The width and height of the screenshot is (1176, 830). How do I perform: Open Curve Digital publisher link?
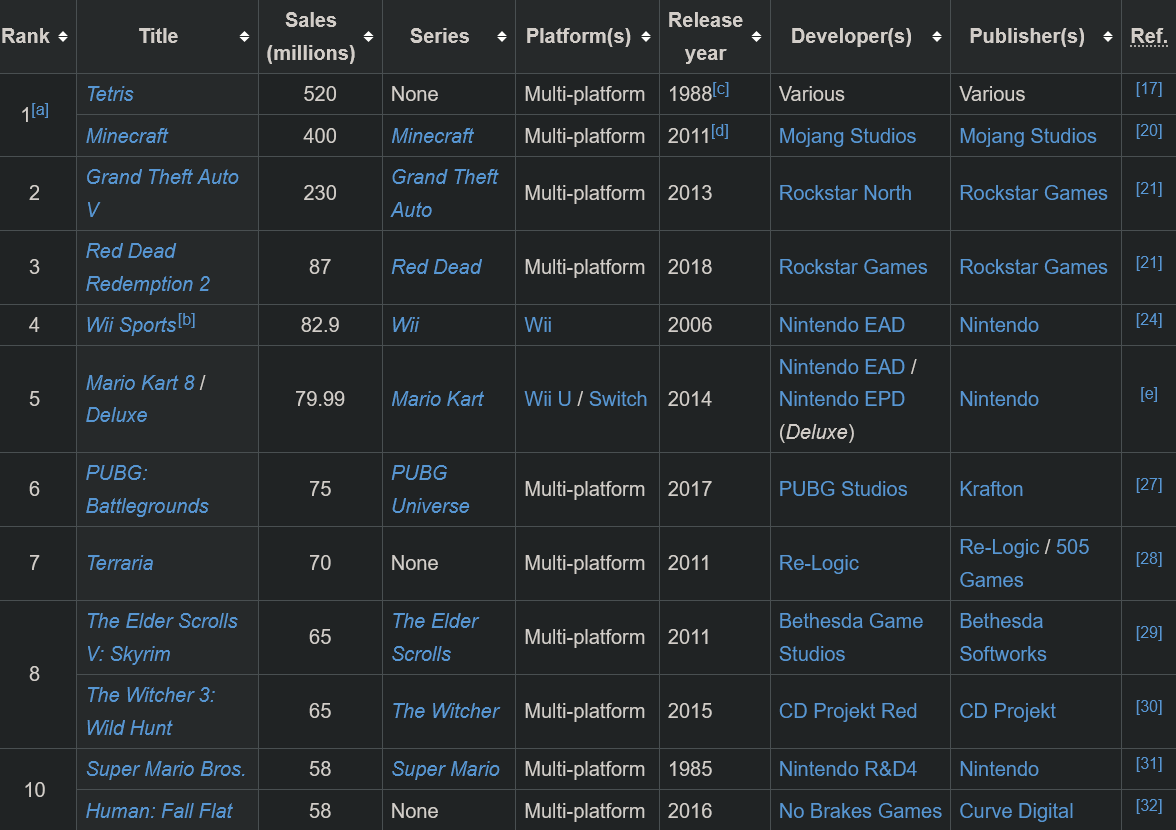(1016, 811)
